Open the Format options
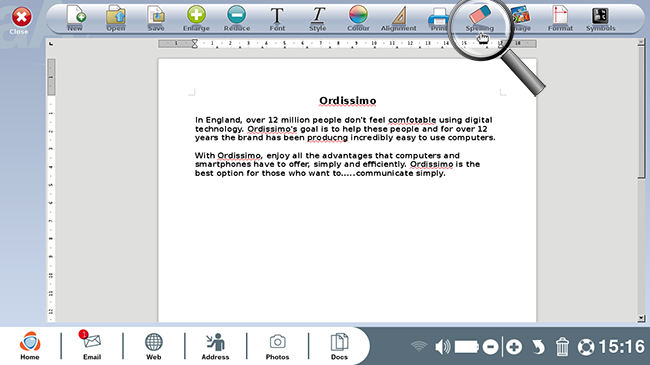This screenshot has height=365, width=650. (x=560, y=19)
